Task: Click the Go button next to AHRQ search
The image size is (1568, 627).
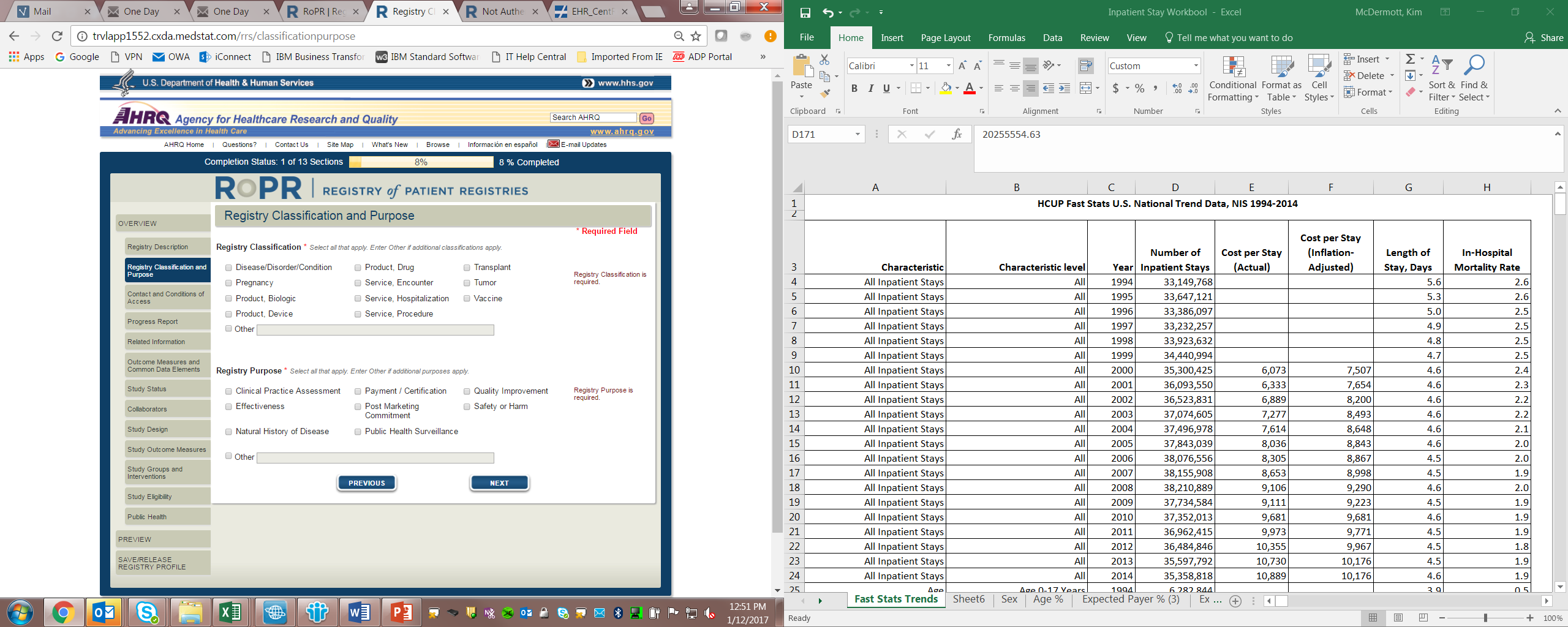Action: click(647, 118)
